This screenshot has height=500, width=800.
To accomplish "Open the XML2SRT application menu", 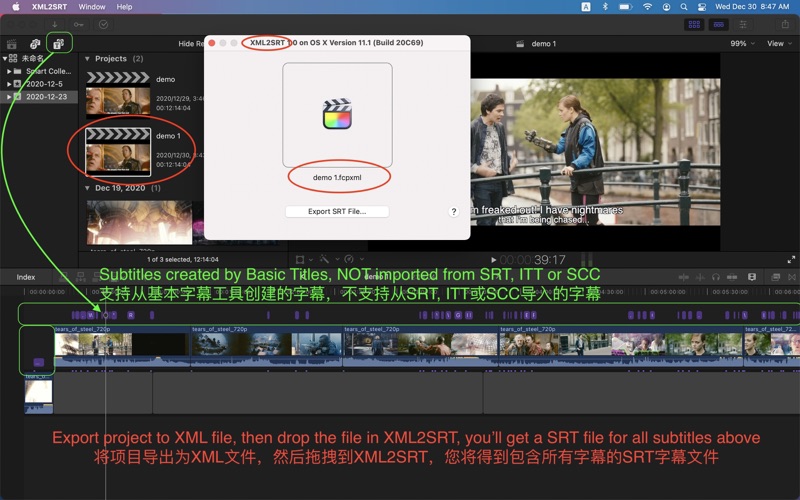I will tap(49, 7).
